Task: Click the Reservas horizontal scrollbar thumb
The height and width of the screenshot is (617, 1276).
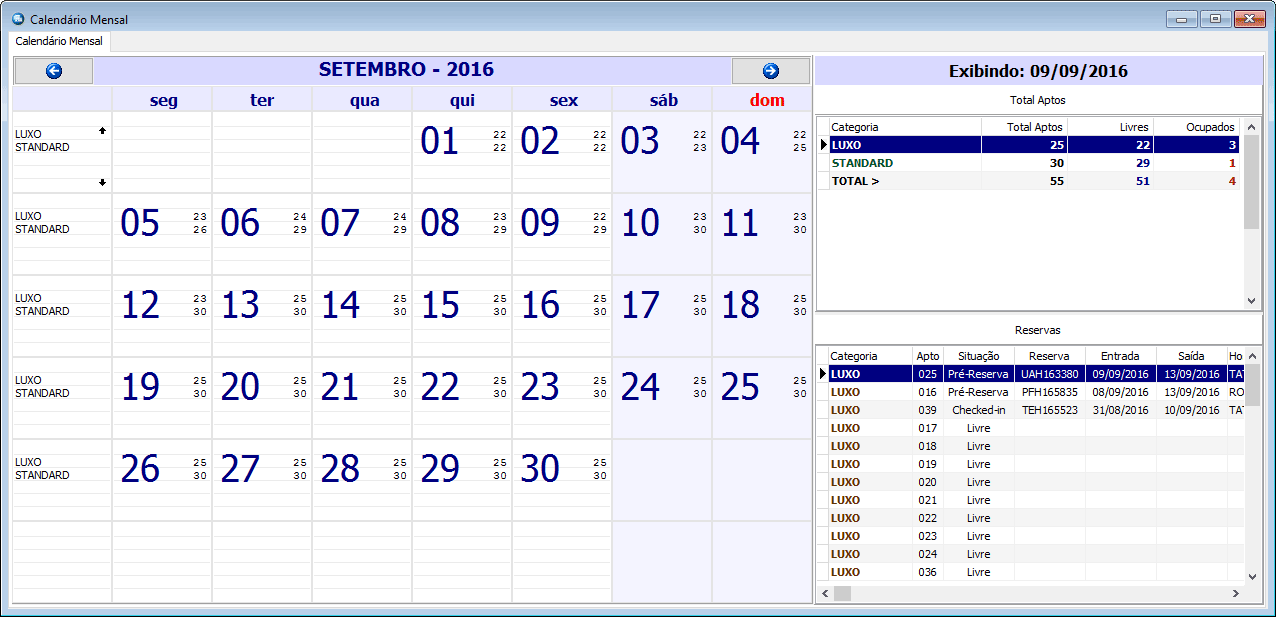Action: 843,593
